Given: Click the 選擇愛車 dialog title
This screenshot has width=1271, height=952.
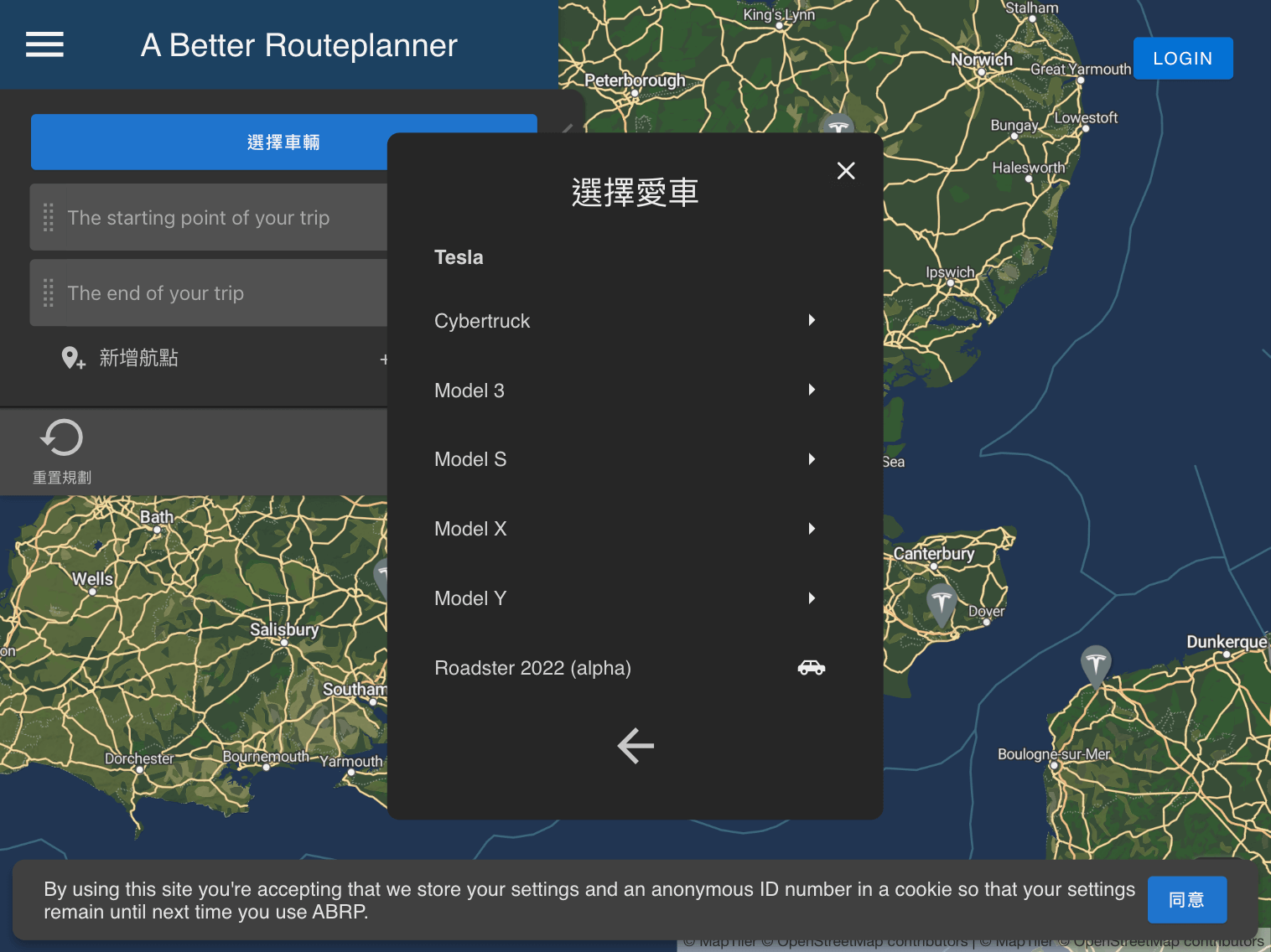Looking at the screenshot, I should point(635,193).
